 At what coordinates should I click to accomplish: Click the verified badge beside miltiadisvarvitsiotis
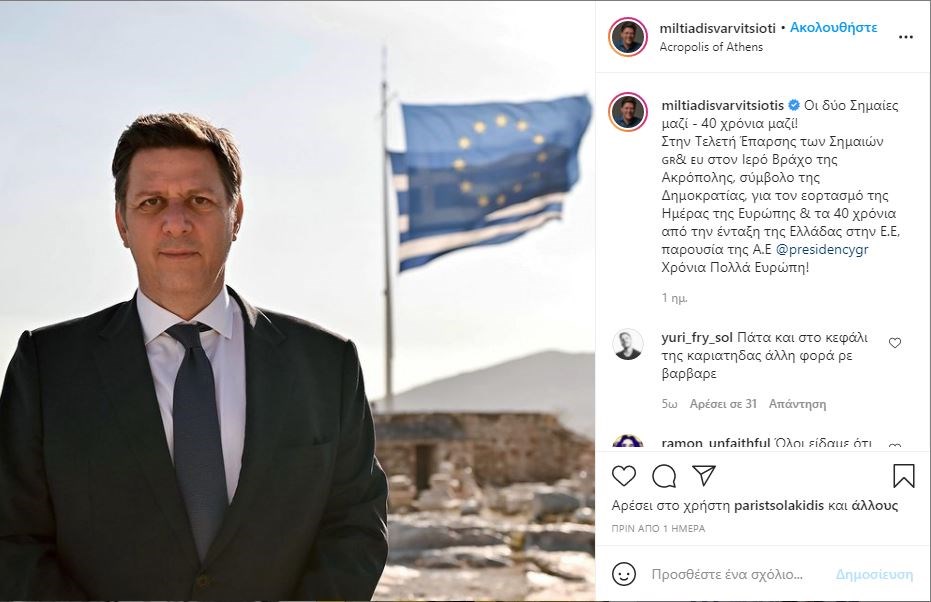click(x=793, y=106)
